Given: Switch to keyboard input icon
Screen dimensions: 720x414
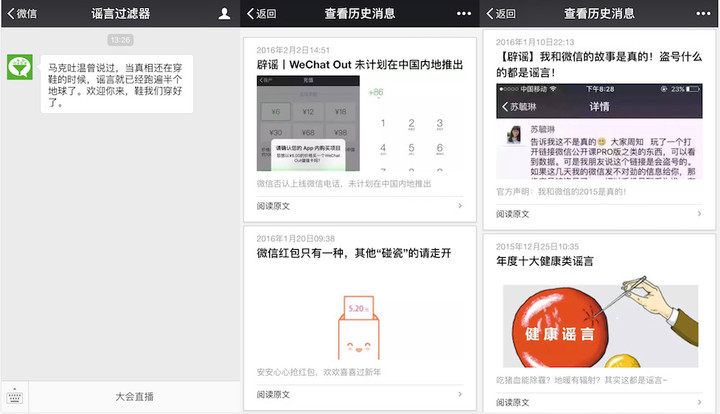Looking at the screenshot, I should click(x=15, y=397).
